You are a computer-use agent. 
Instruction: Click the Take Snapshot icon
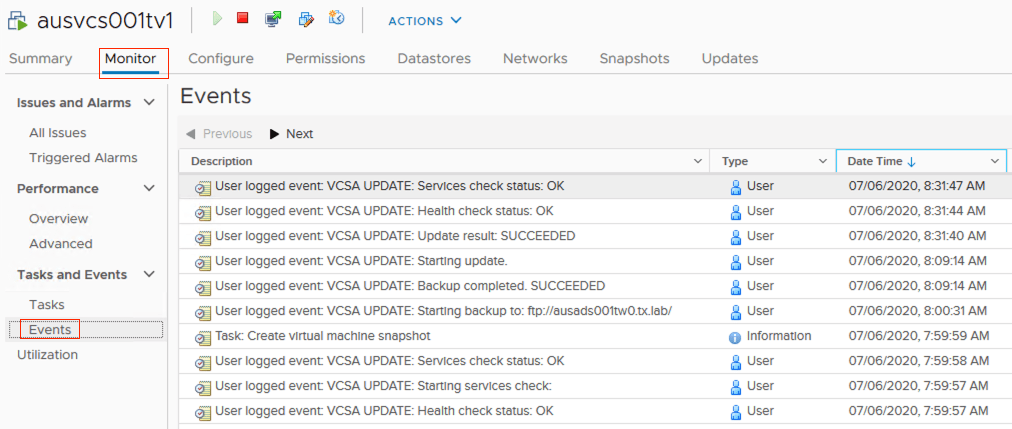[337, 19]
